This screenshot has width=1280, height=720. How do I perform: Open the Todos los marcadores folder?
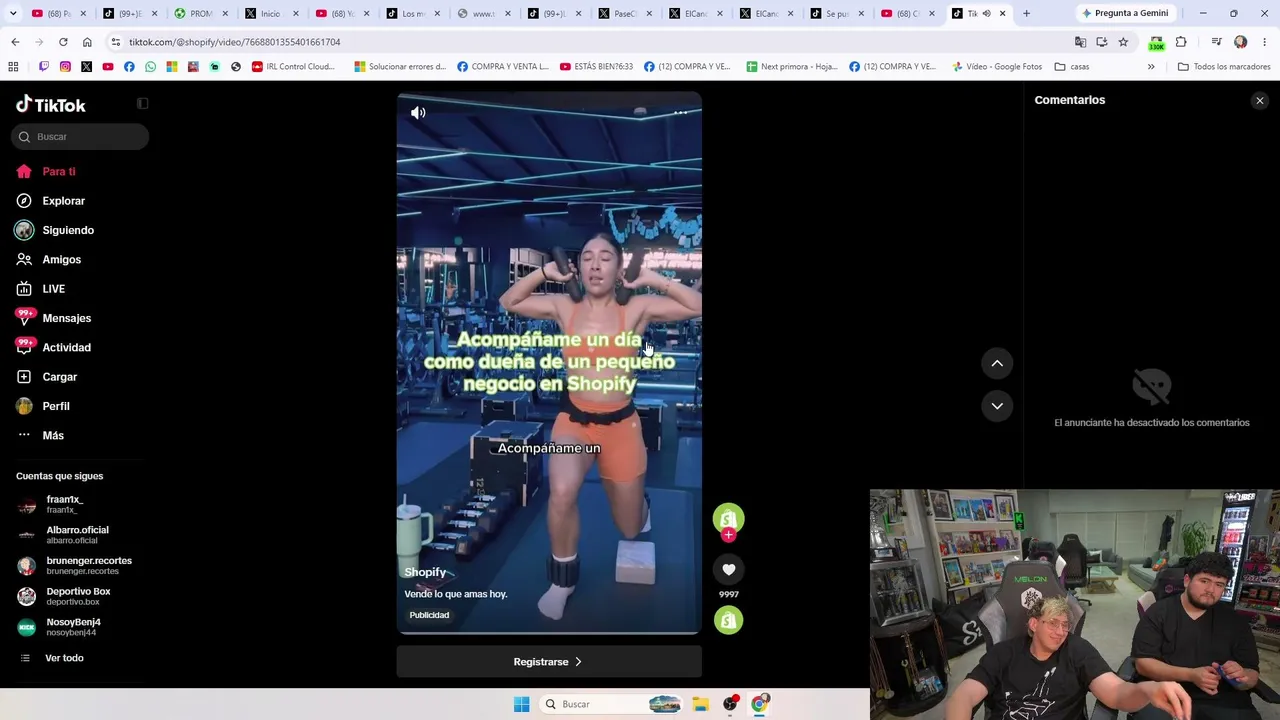(x=1224, y=67)
